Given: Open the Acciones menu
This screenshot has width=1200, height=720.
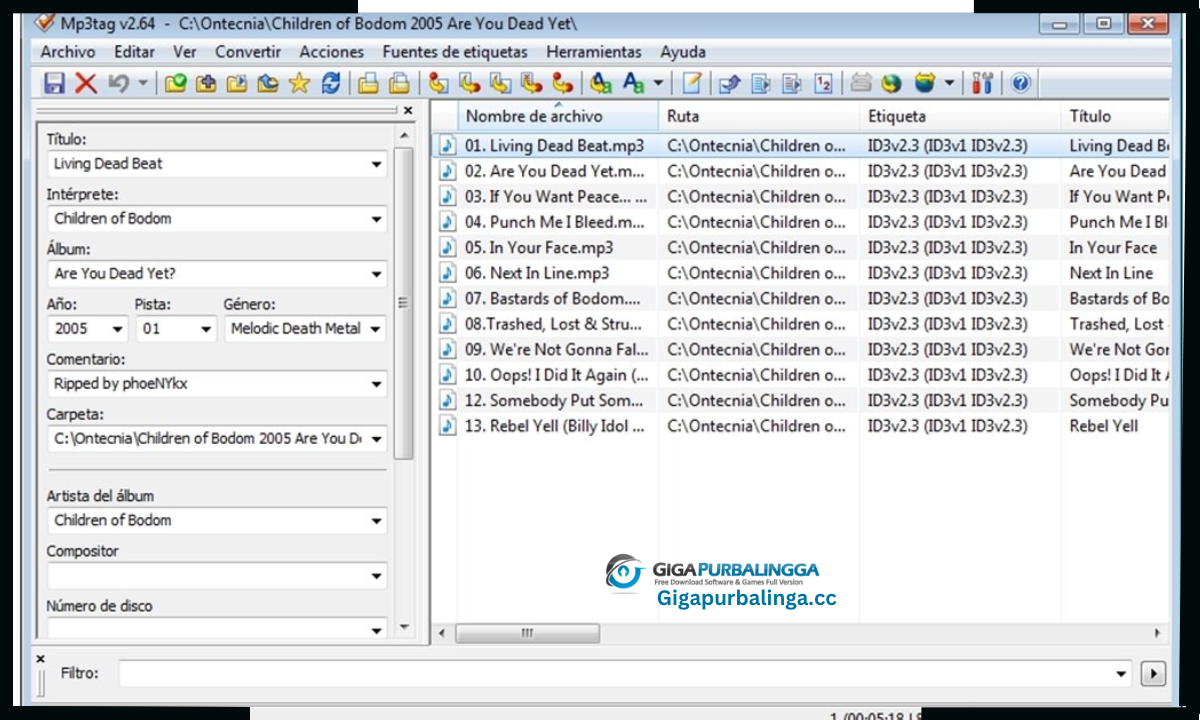Looking at the screenshot, I should (x=332, y=52).
